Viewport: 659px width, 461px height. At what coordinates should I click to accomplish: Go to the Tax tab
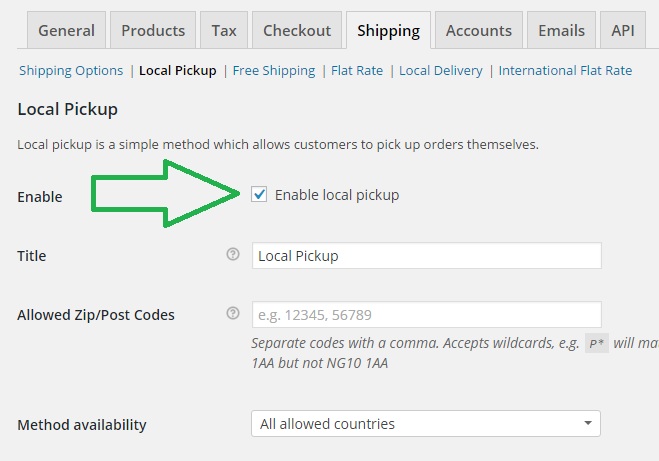tap(224, 30)
